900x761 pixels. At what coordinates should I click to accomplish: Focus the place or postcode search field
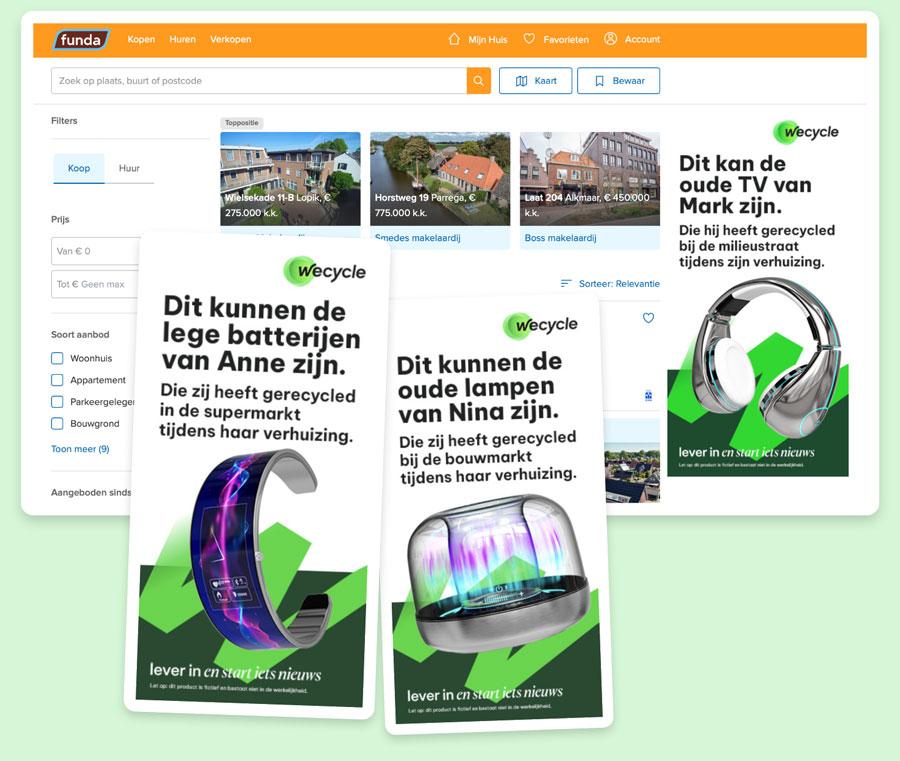pos(259,81)
